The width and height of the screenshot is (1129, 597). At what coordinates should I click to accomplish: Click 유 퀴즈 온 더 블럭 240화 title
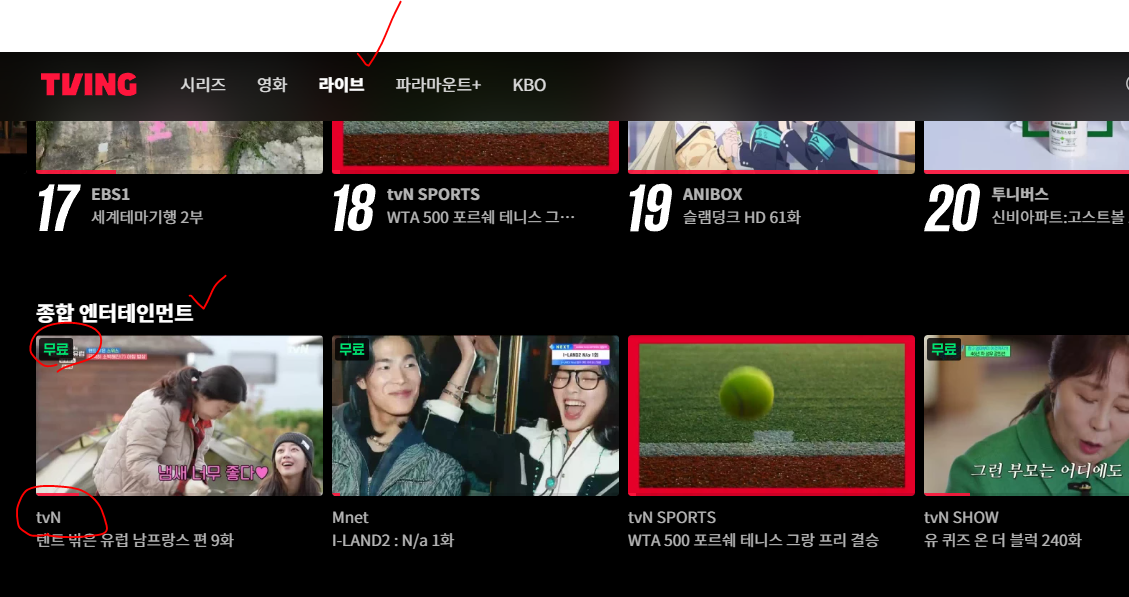click(x=1002, y=540)
